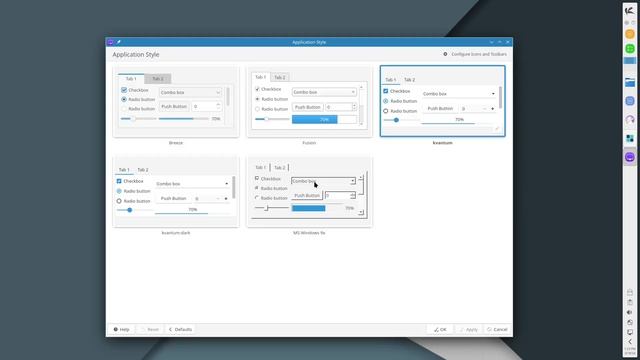Viewport: 640px width, 360px height.
Task: Click the spin box in kvantum-dark preview
Action: point(211,198)
